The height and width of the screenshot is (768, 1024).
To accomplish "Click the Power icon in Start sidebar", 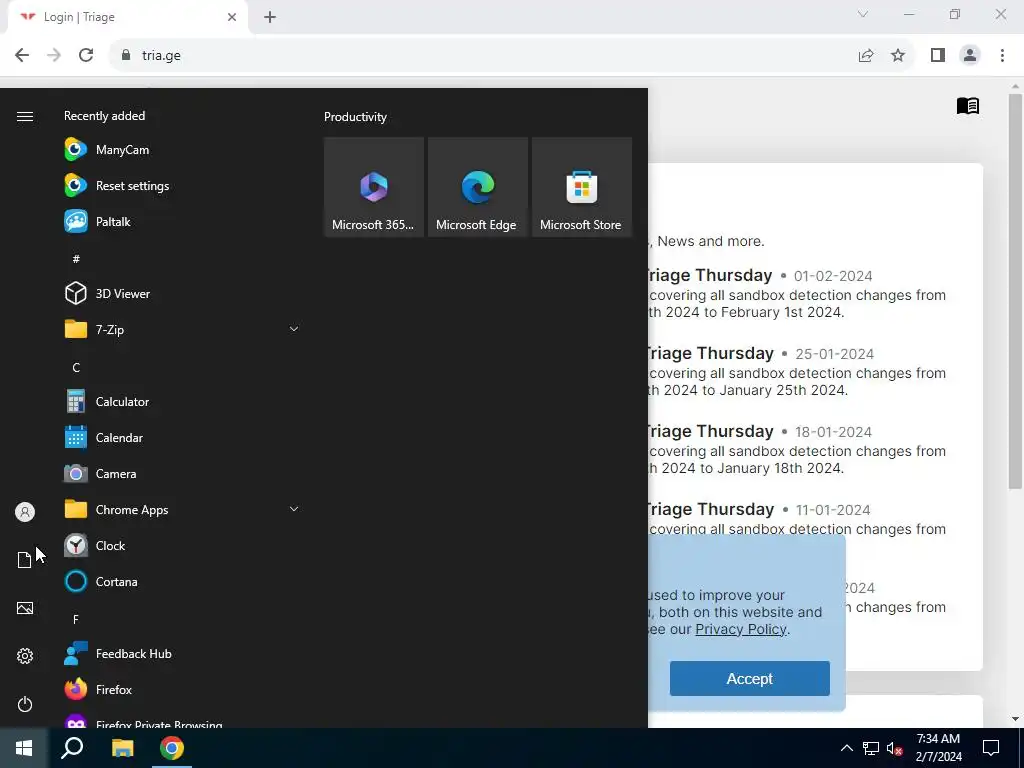I will click(25, 704).
